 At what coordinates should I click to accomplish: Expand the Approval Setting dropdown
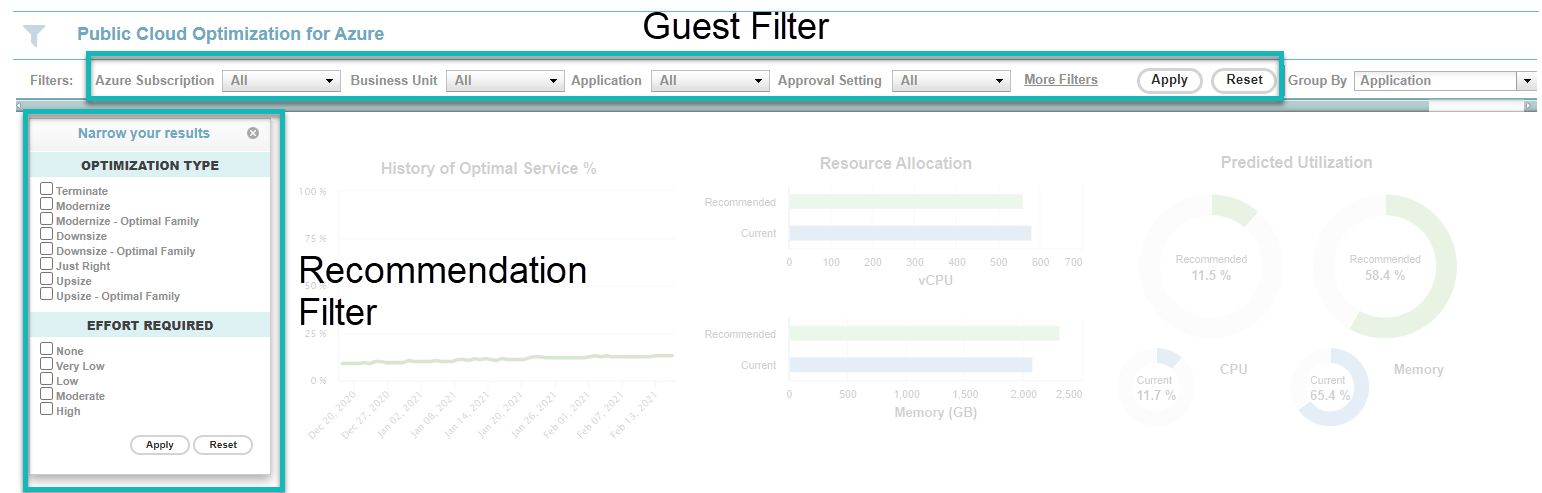(951, 81)
